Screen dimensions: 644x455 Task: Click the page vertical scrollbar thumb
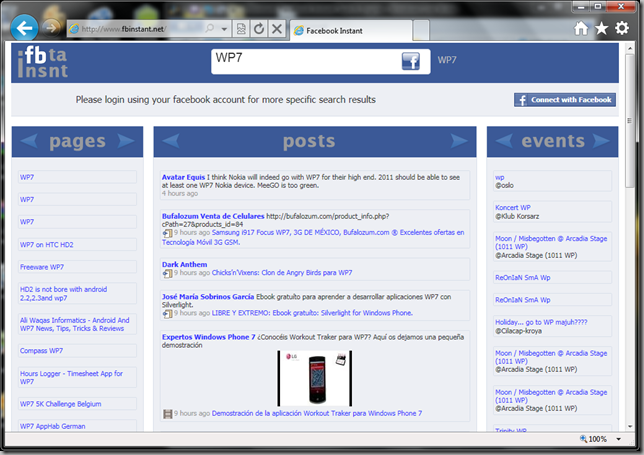[630, 121]
